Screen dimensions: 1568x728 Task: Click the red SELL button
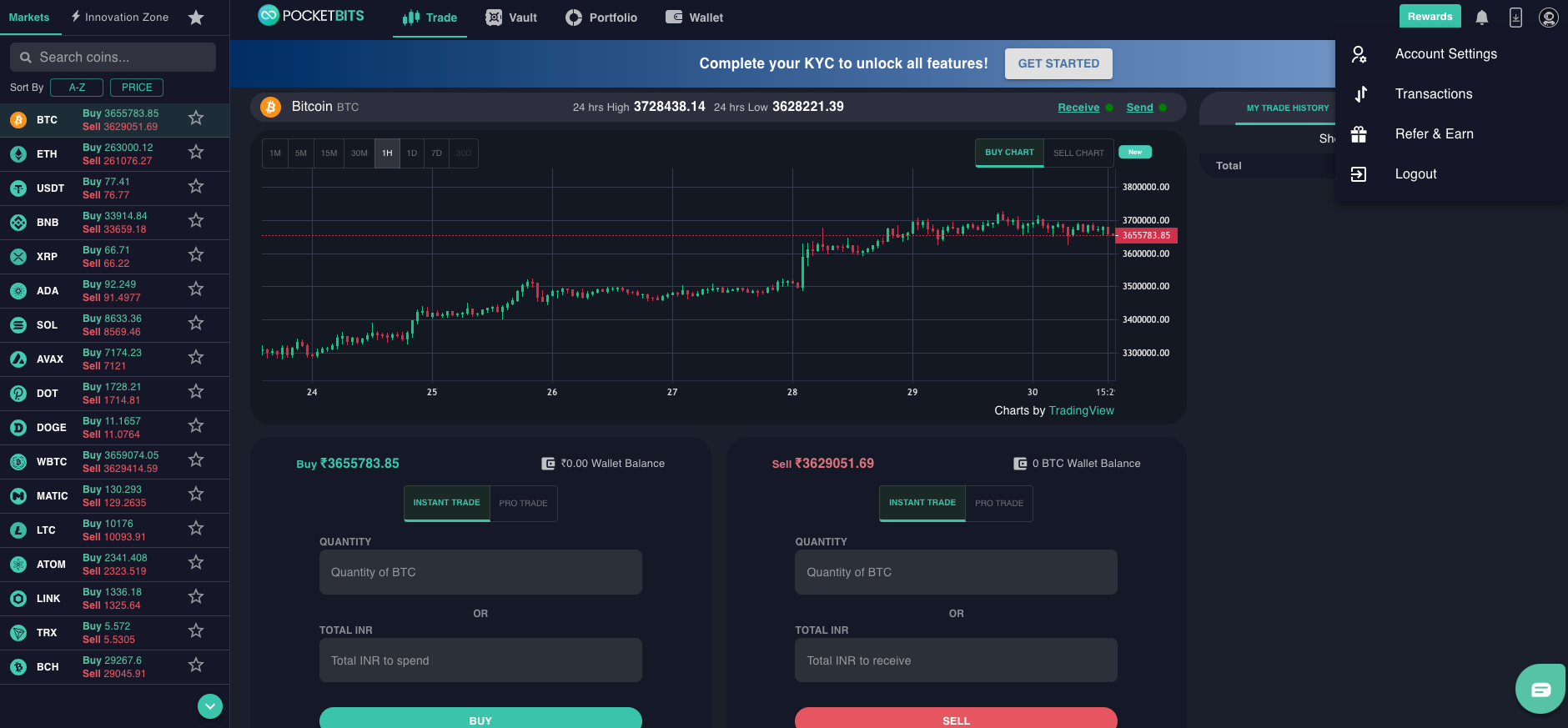[956, 718]
